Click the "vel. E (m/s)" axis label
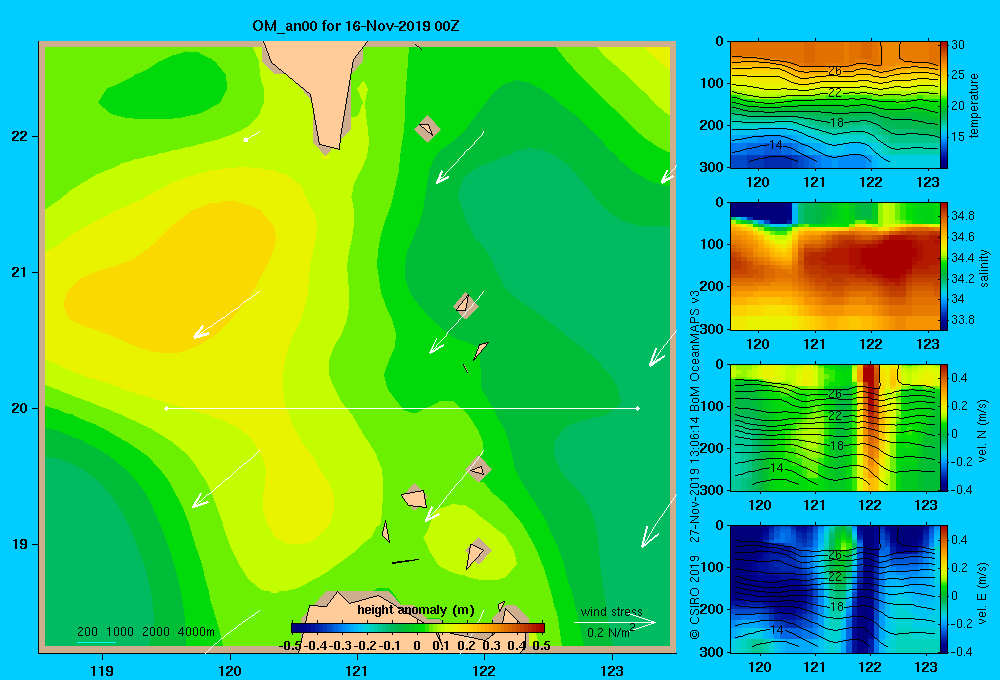The image size is (1000, 680). pyautogui.click(x=982, y=593)
